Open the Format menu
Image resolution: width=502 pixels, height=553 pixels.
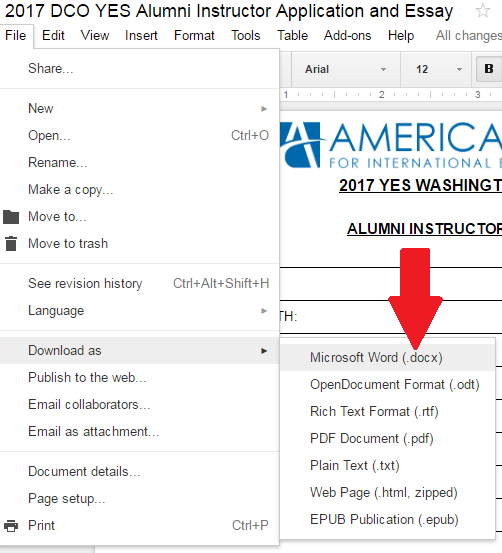(x=194, y=36)
